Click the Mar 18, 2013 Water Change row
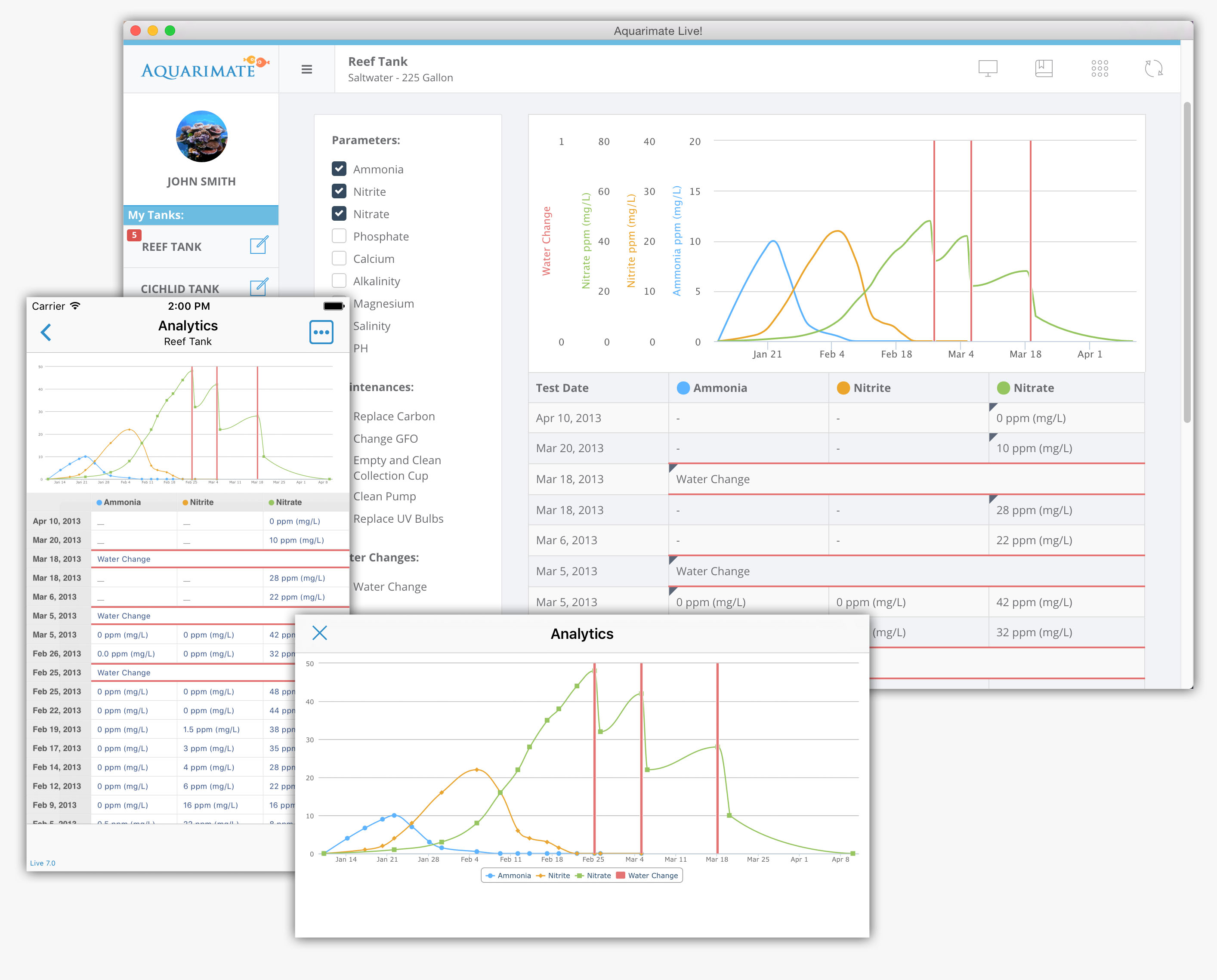1217x980 pixels. [837, 479]
